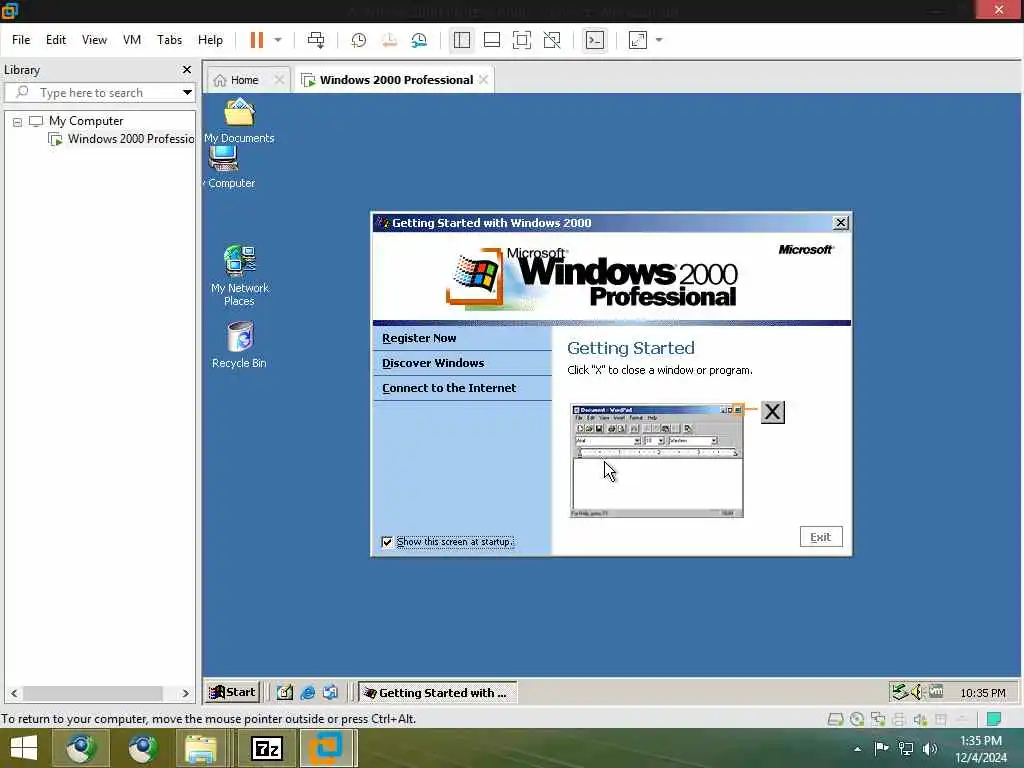Click the Library scrollbar right arrow
The image size is (1024, 768).
185,693
